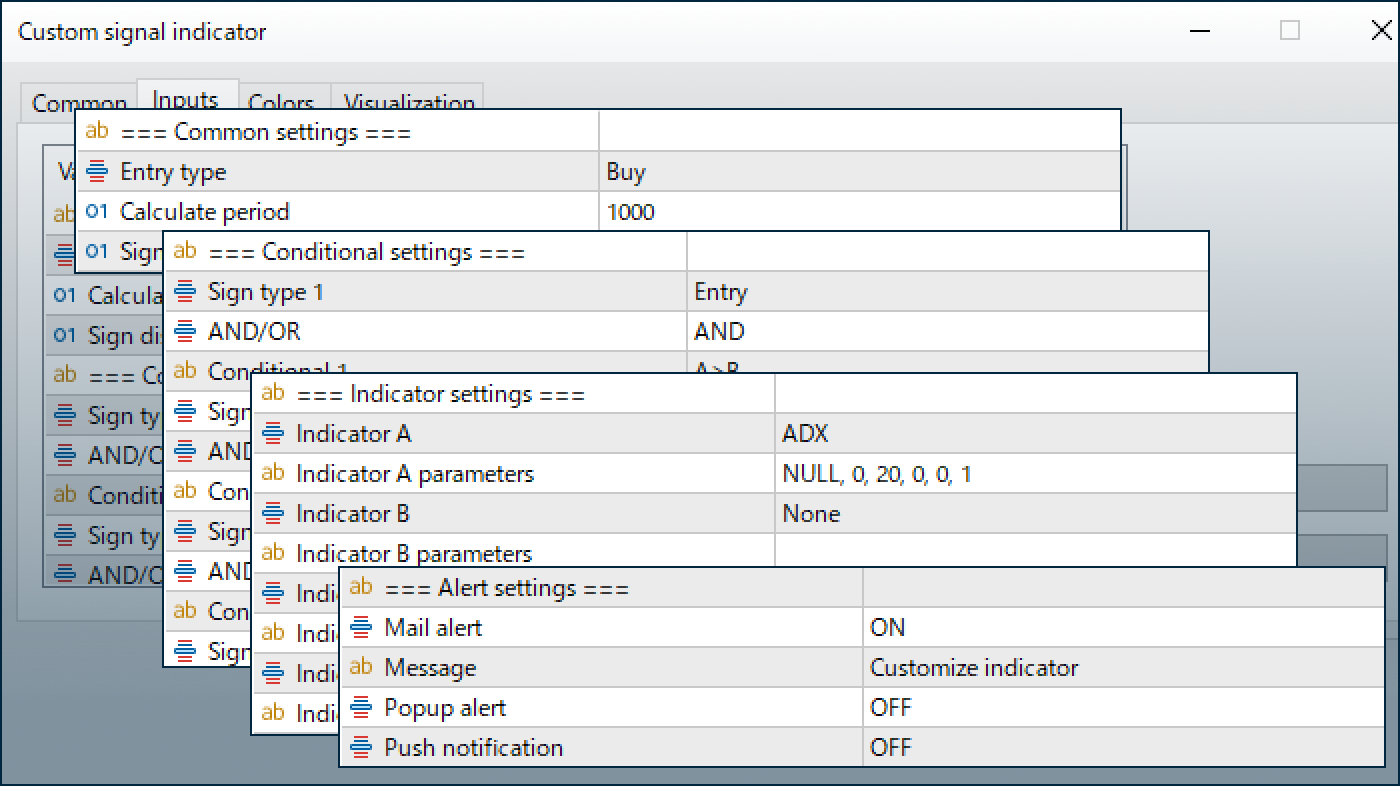Click the enum icon next to Push notification
This screenshot has width=1400, height=786.
coord(361,748)
